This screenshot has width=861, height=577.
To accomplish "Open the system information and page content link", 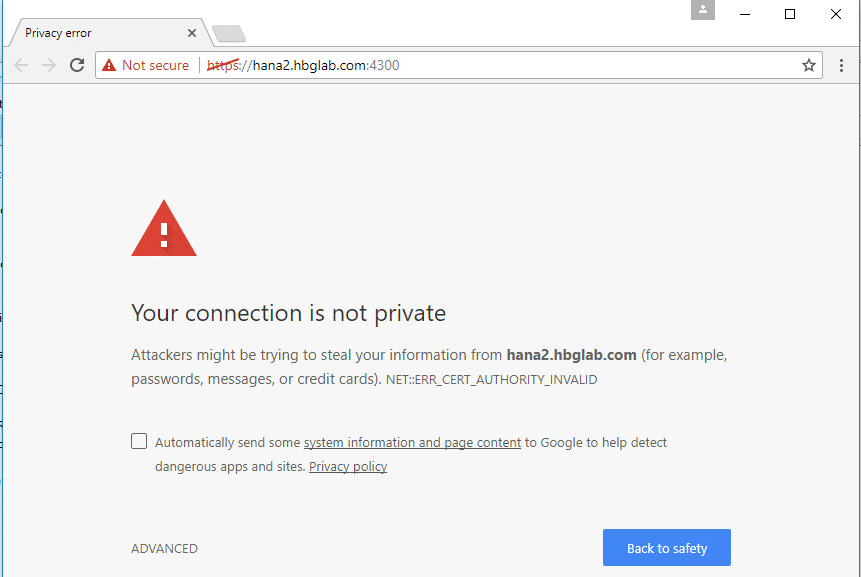I will [412, 442].
